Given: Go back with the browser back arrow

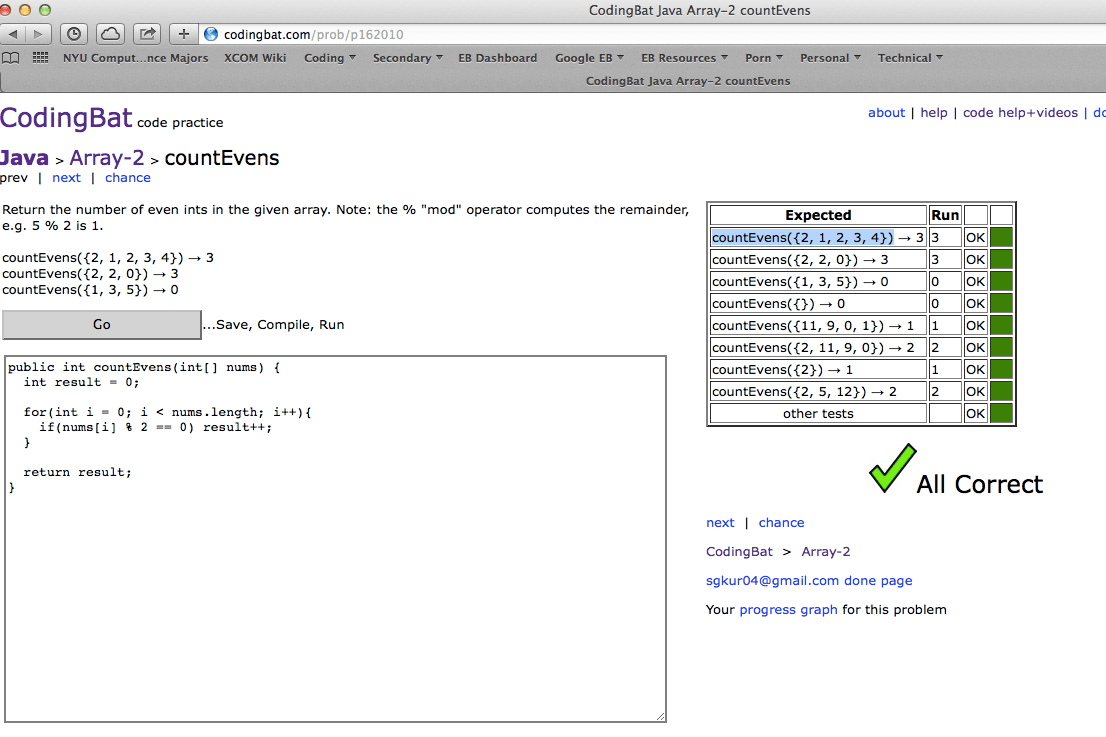Looking at the screenshot, I should point(13,34).
